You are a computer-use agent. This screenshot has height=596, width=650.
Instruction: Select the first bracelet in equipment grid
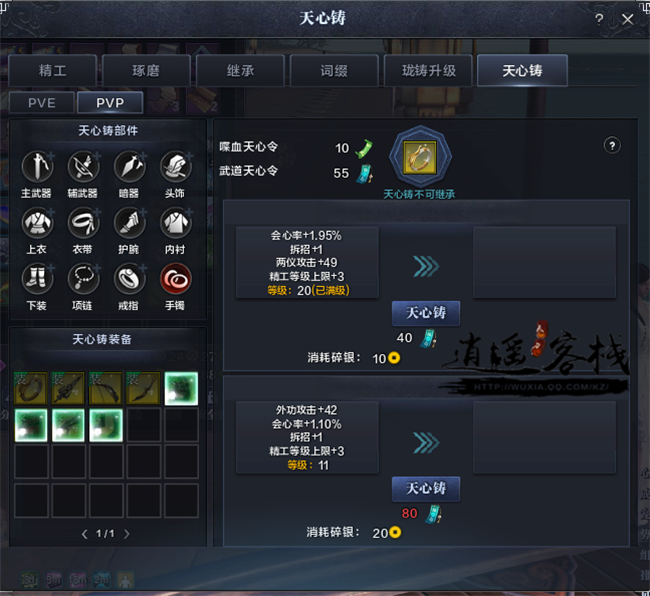tap(31, 388)
